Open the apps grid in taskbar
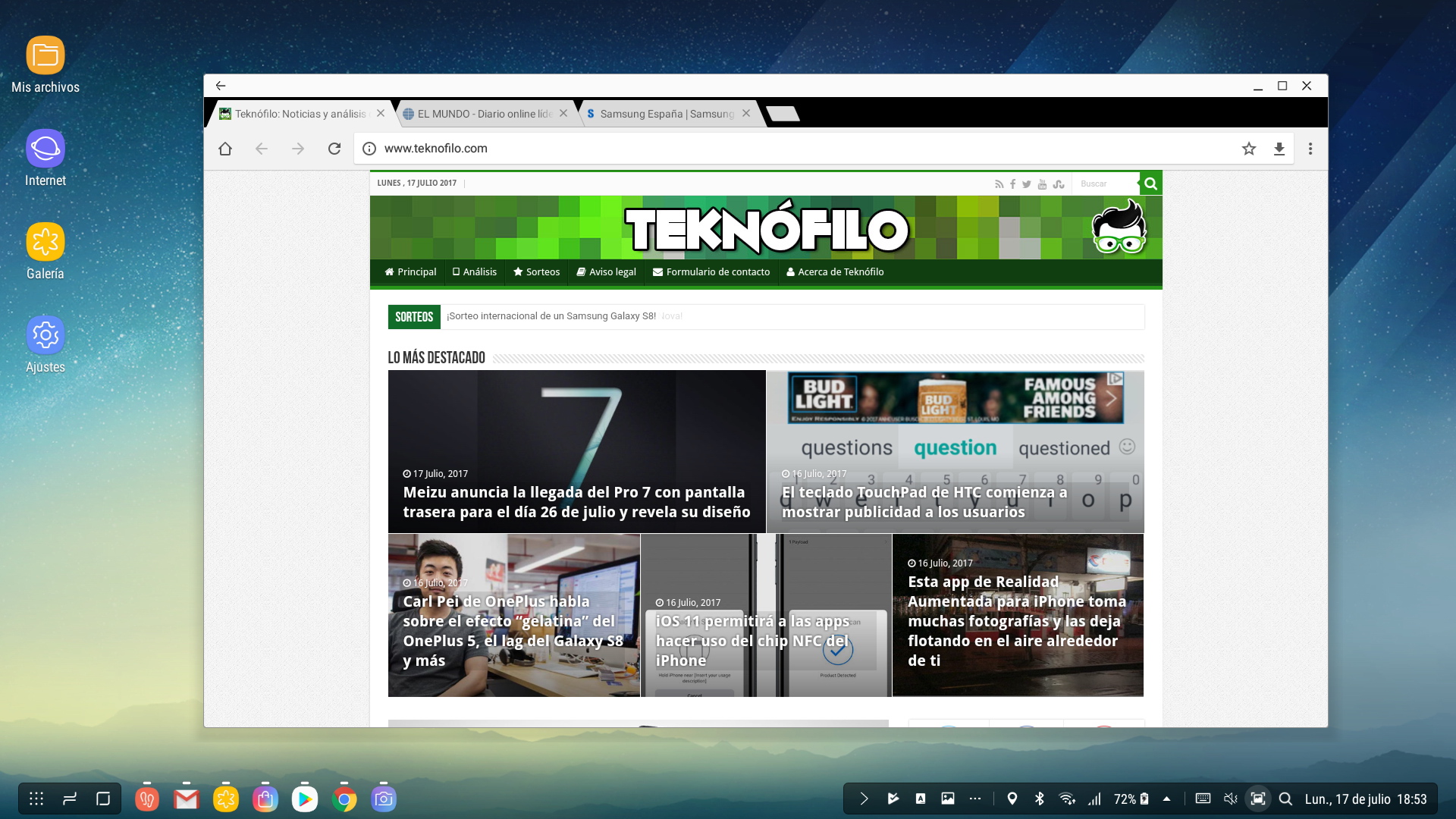1456x819 pixels. (x=36, y=799)
